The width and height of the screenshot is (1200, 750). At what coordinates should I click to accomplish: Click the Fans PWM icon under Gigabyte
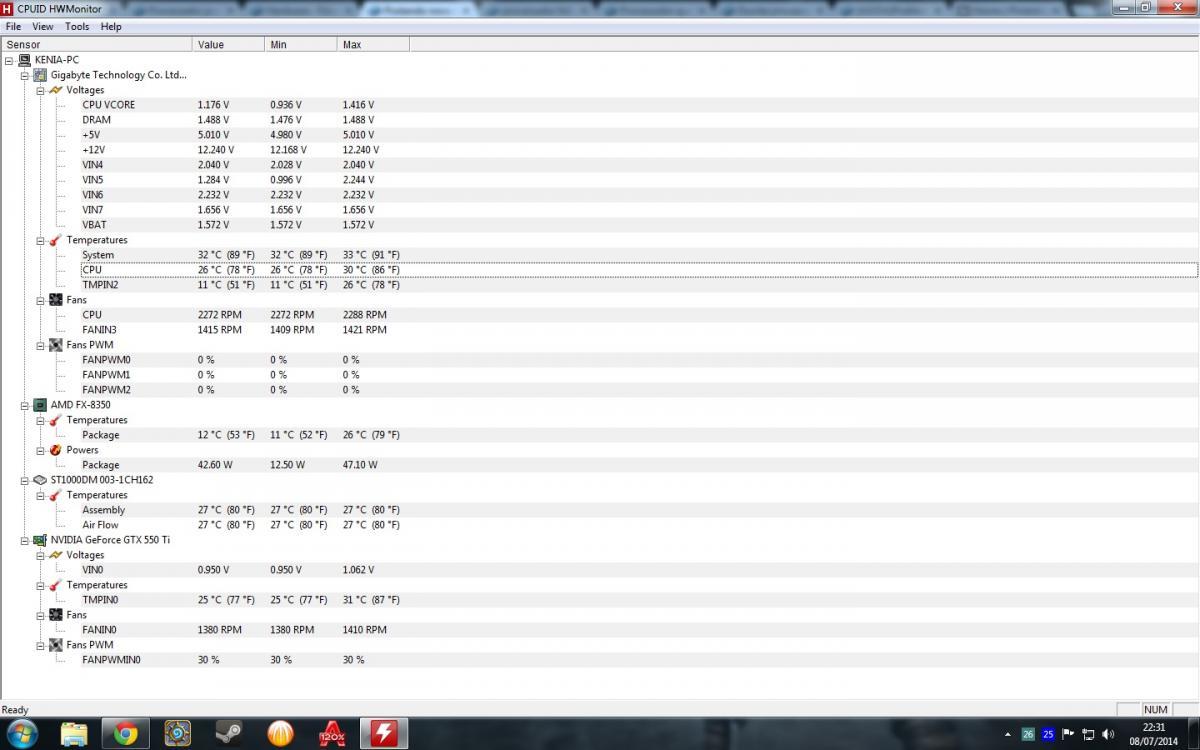[x=56, y=345]
